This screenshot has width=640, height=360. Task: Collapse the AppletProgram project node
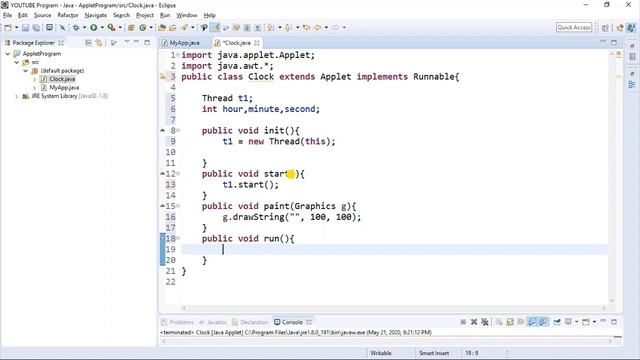coord(8,53)
